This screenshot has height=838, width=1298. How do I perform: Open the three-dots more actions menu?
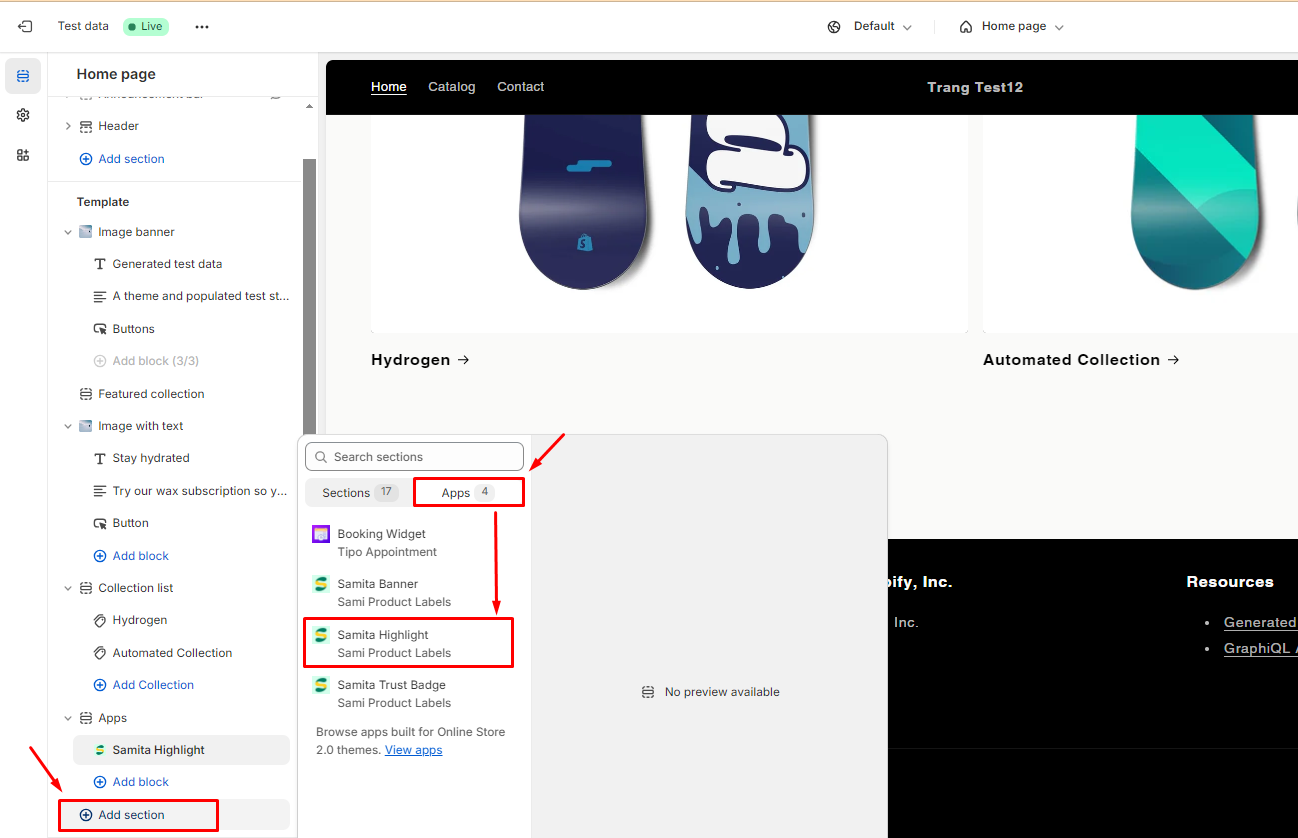click(x=202, y=27)
